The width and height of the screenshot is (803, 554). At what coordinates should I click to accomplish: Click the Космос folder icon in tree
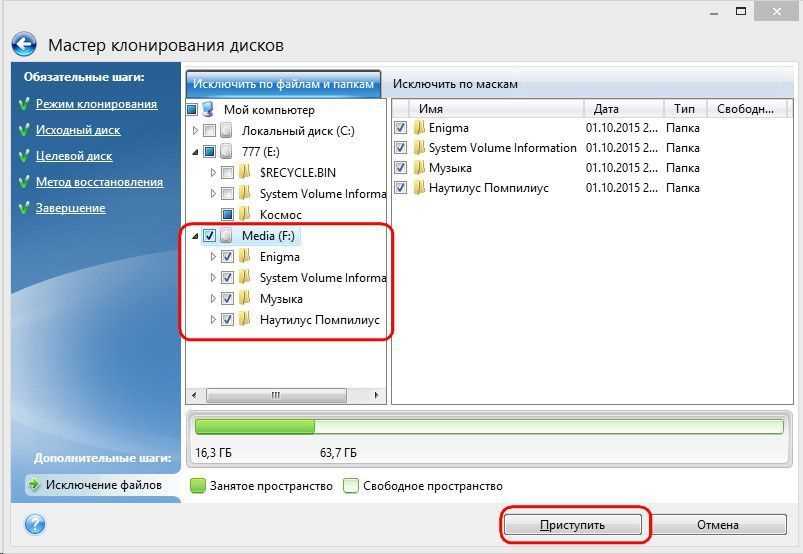click(245, 214)
